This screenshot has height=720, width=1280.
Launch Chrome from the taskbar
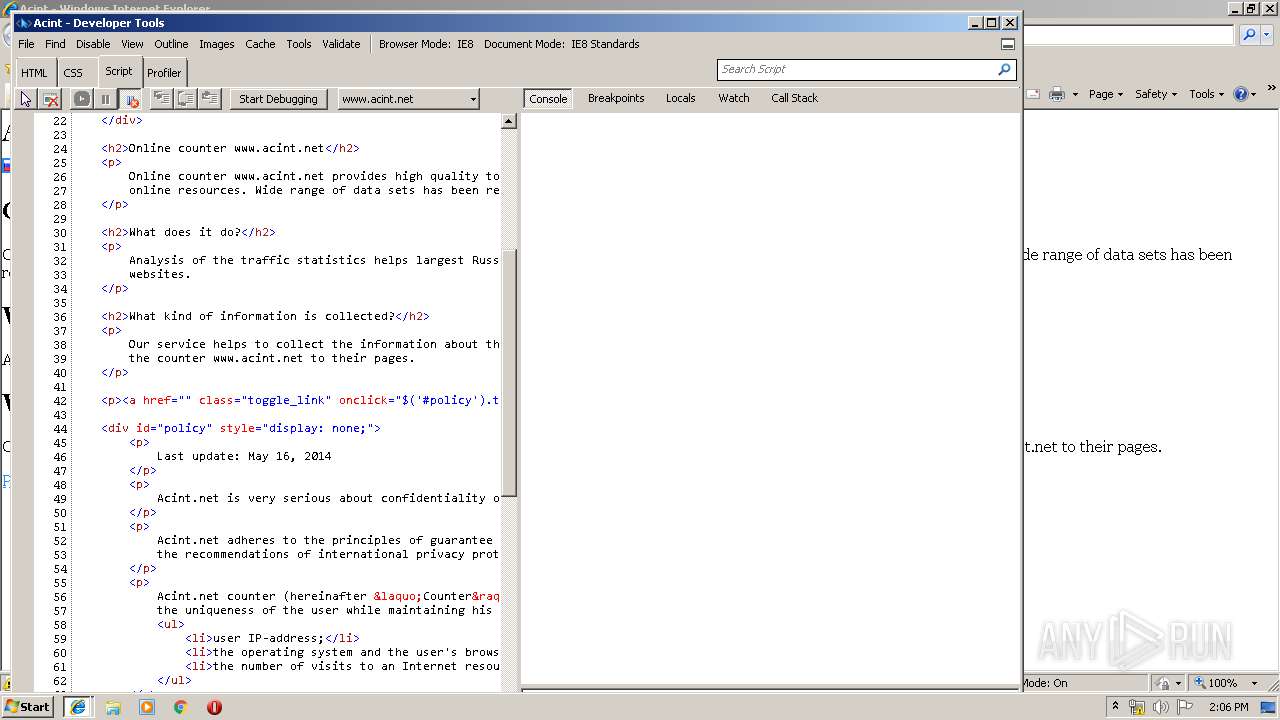pyautogui.click(x=180, y=707)
